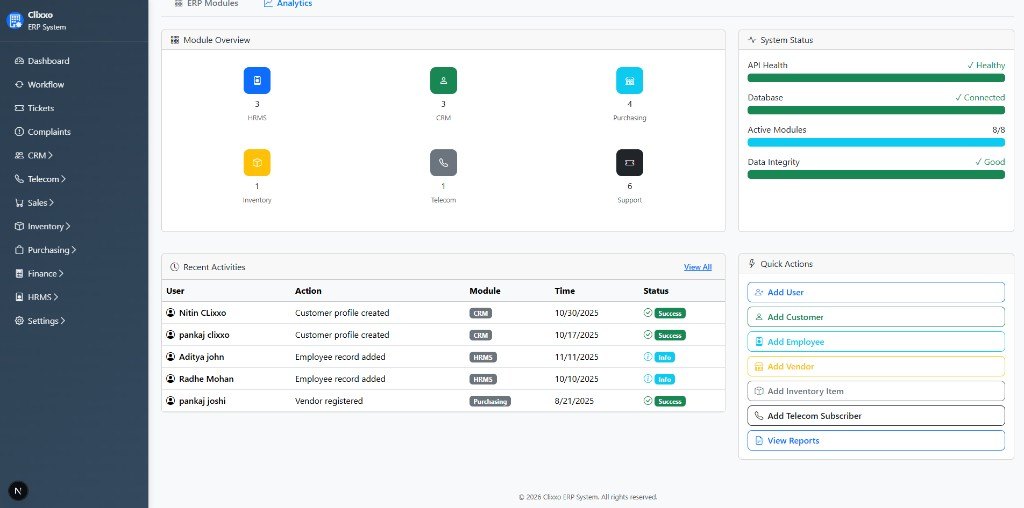Click the Add Employee button
Viewport: 1024px width, 508px height.
point(876,341)
